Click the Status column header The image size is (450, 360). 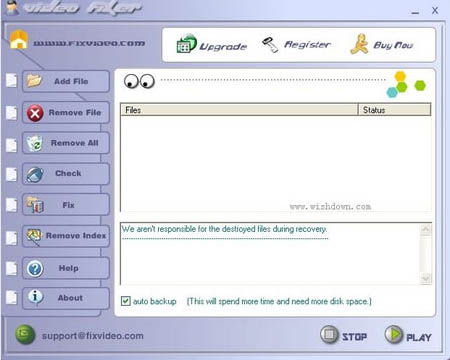394,110
